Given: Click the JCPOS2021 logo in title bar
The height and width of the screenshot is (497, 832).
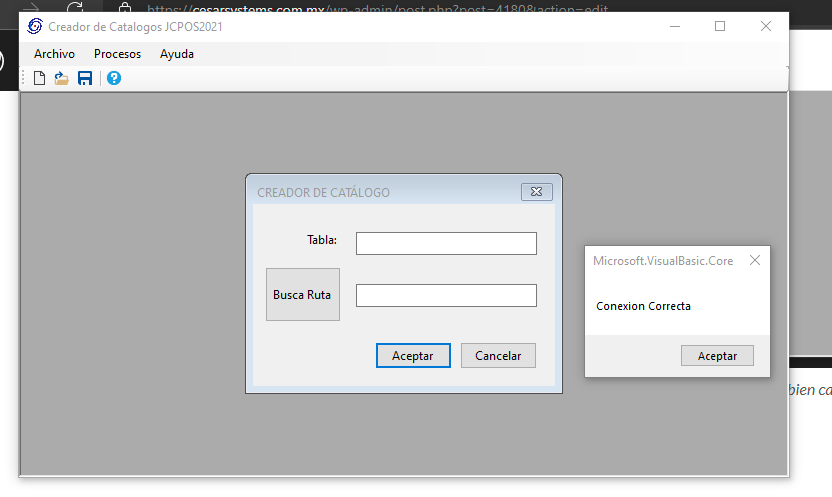Looking at the screenshot, I should coord(35,26).
